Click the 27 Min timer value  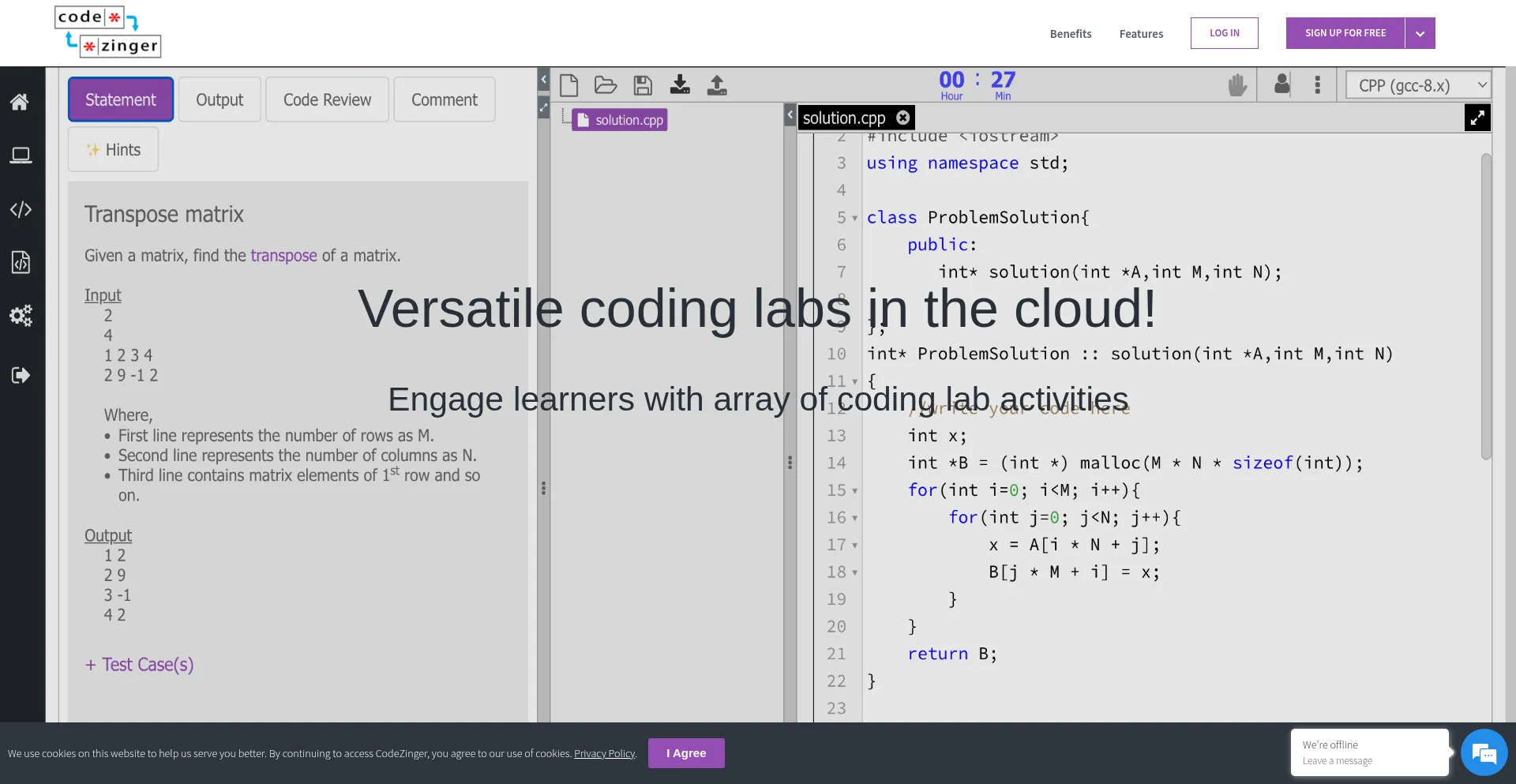click(1003, 81)
